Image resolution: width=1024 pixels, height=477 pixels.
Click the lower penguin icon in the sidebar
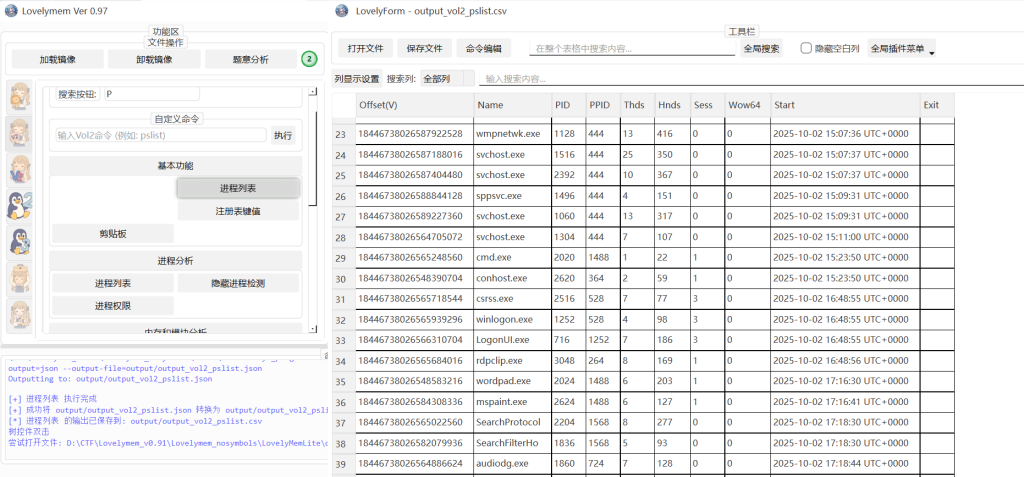(20, 242)
